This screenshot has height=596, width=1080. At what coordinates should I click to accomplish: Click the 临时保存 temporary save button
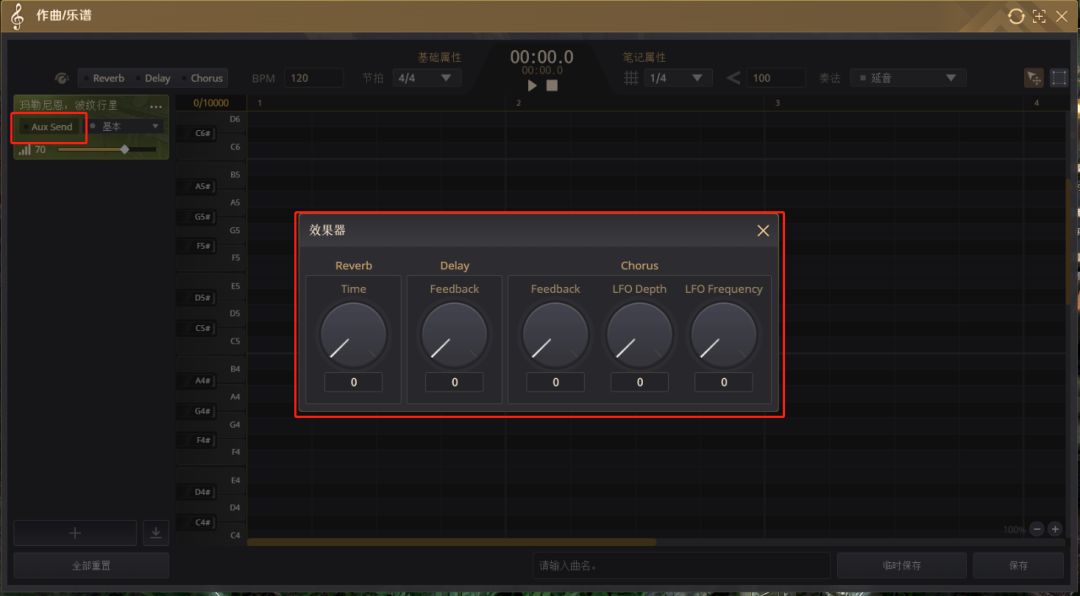(x=901, y=566)
